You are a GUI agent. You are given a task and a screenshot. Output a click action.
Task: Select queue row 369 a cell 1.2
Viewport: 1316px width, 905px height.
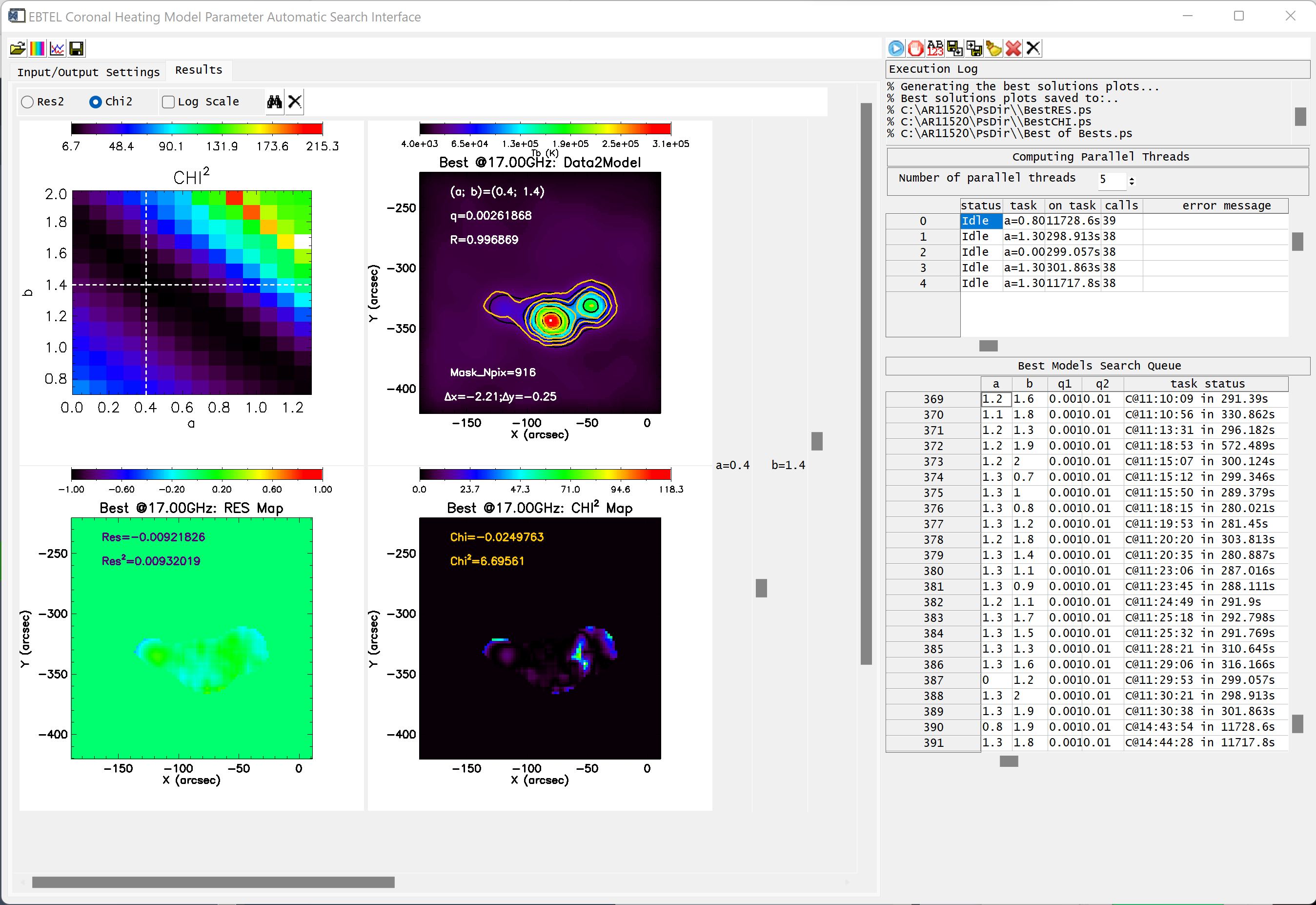coord(996,399)
